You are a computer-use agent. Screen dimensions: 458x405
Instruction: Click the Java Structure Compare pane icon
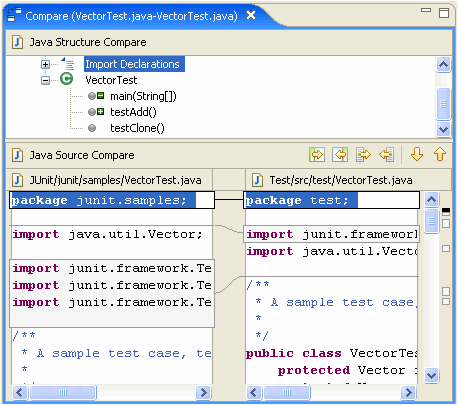pyautogui.click(x=17, y=42)
